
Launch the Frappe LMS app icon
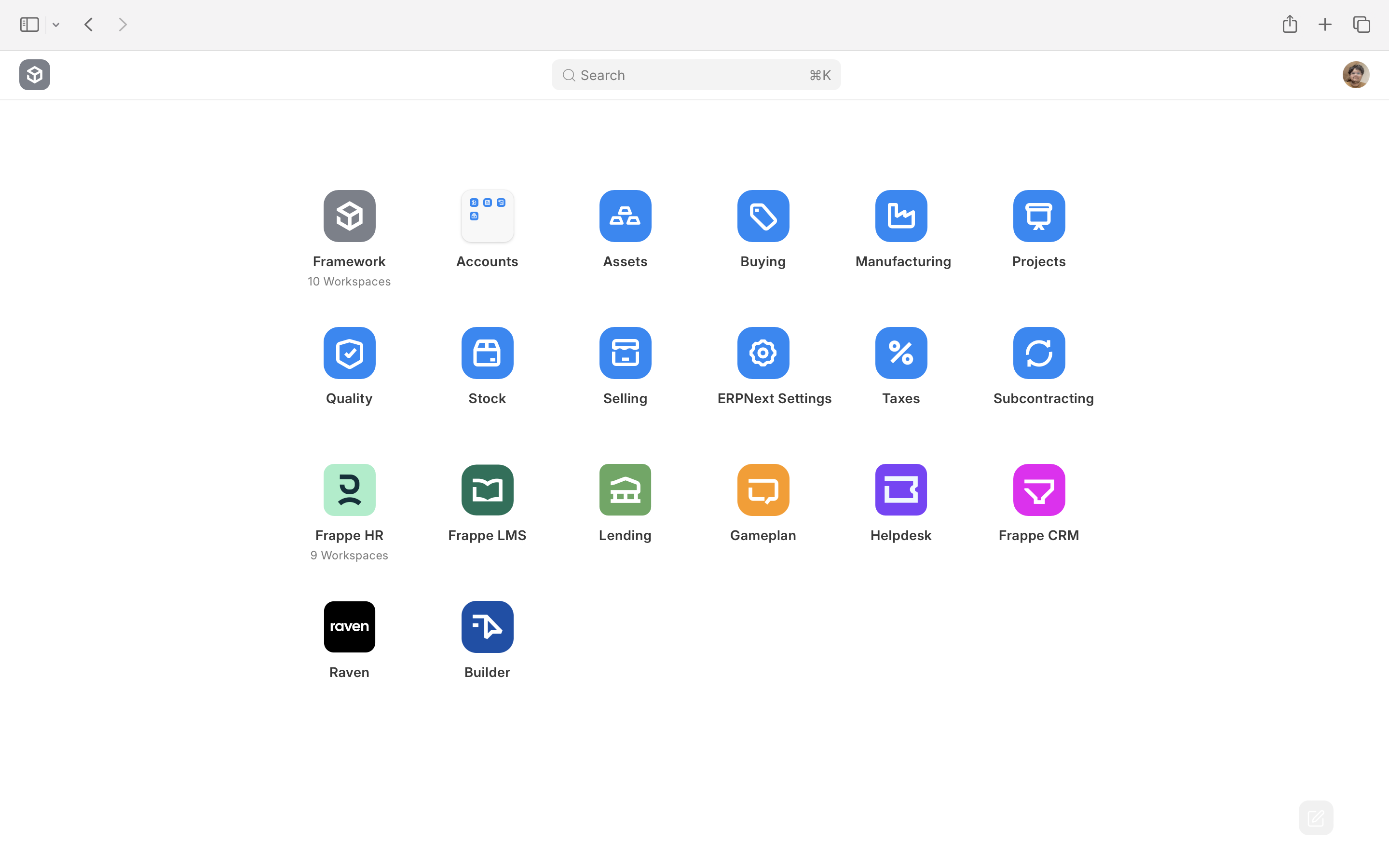(487, 489)
